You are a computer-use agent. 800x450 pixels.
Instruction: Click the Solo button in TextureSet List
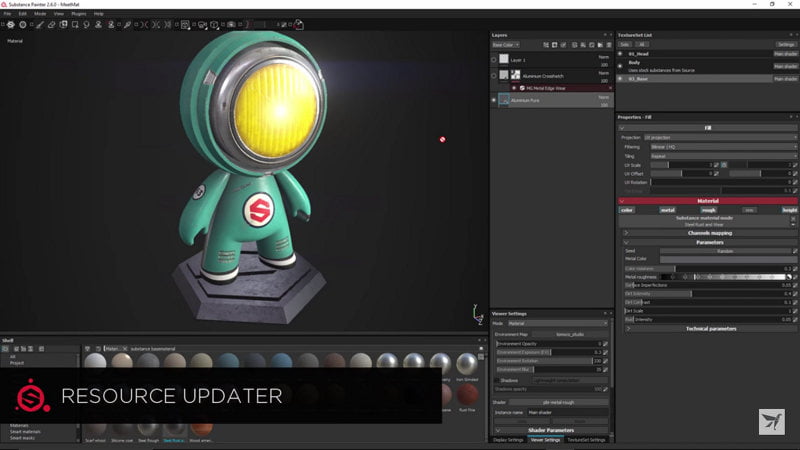point(625,44)
